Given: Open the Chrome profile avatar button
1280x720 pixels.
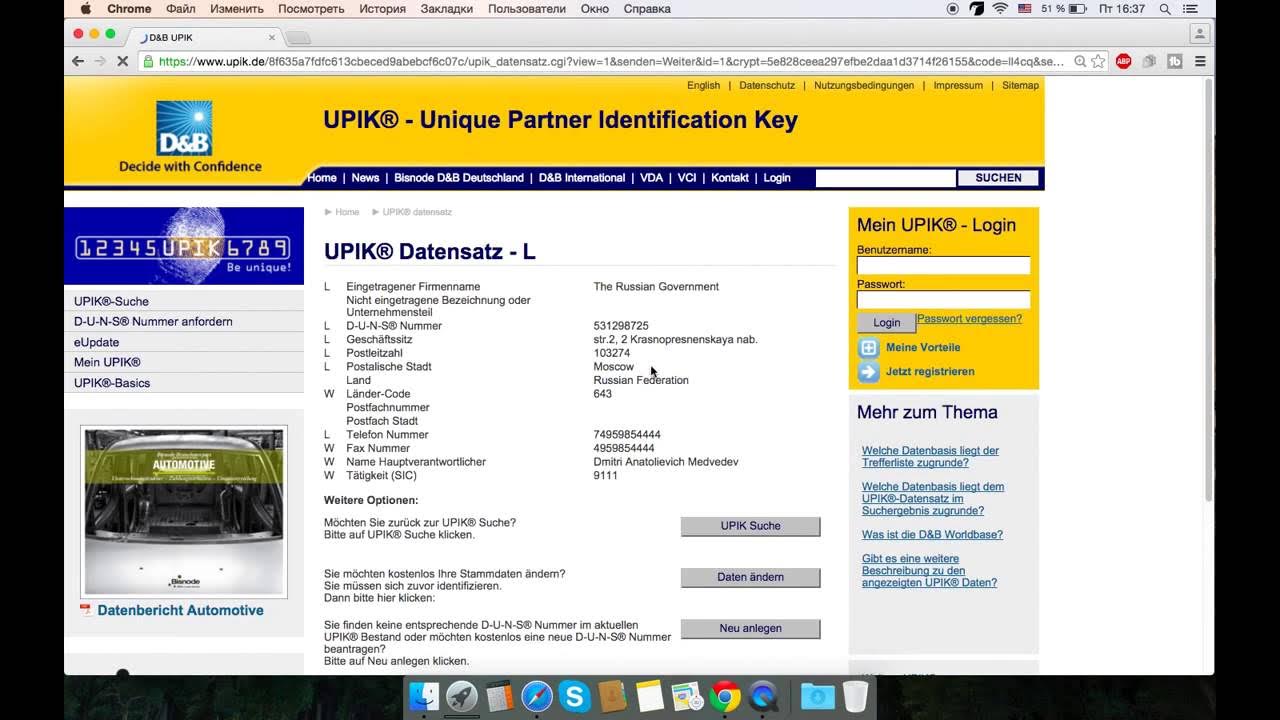Looking at the screenshot, I should click(x=1199, y=33).
